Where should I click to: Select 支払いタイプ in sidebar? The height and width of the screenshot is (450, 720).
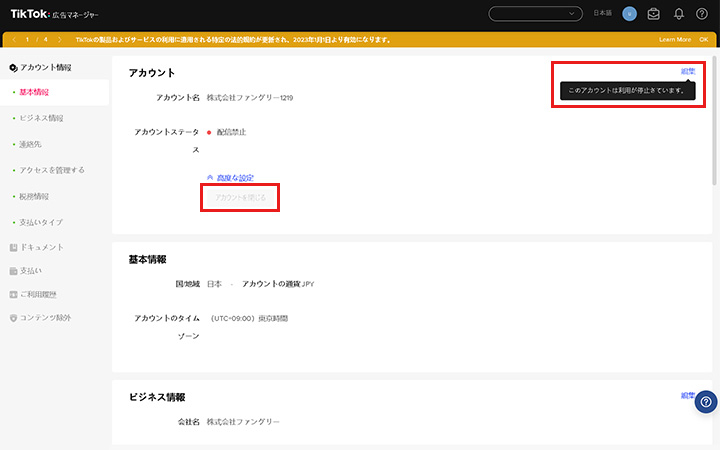41,222
